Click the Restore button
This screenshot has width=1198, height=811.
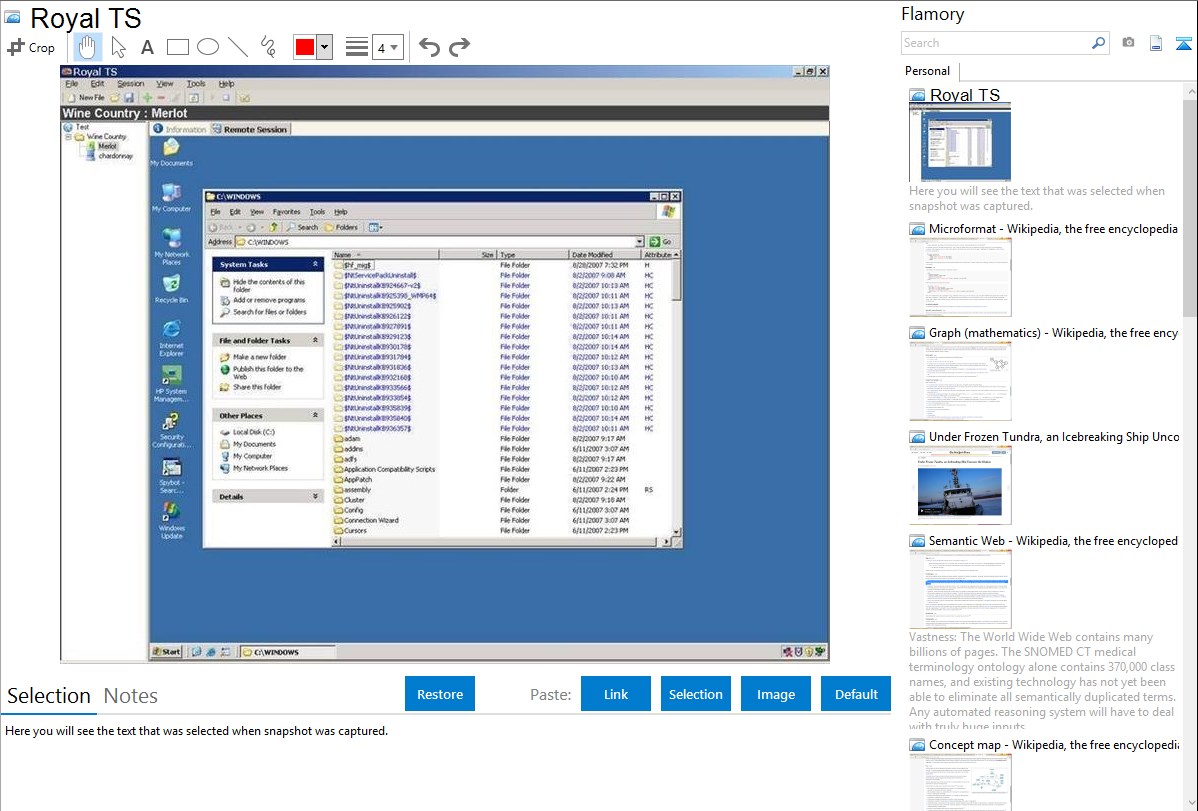pos(440,694)
